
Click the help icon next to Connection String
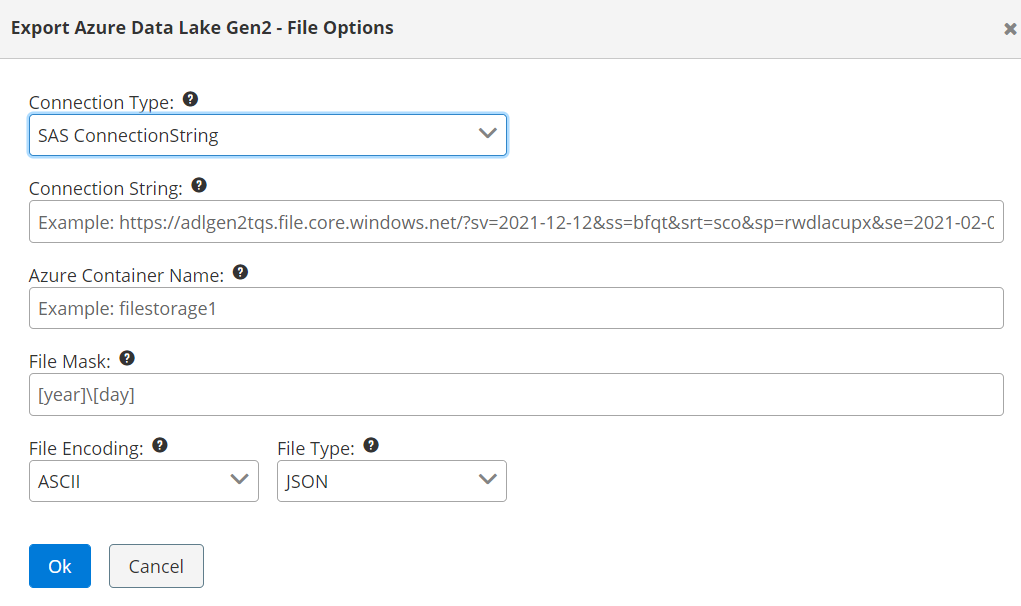(x=199, y=186)
